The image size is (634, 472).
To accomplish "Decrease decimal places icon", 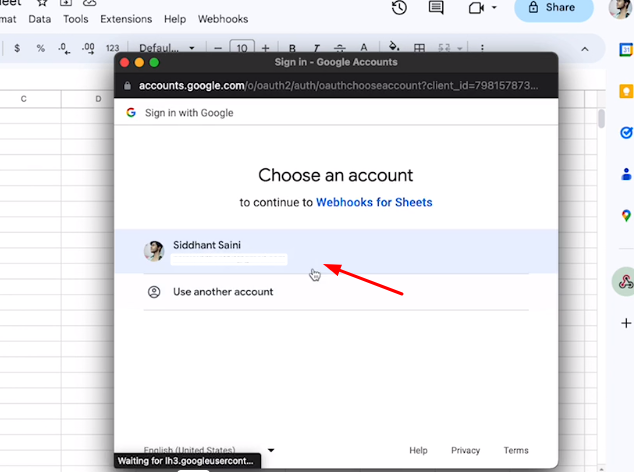I will (x=64, y=49).
